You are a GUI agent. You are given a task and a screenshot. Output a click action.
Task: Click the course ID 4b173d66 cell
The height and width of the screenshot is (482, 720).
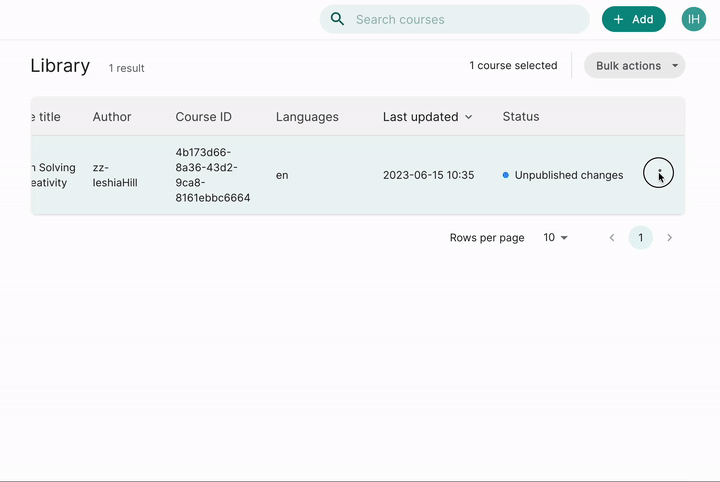coord(213,175)
